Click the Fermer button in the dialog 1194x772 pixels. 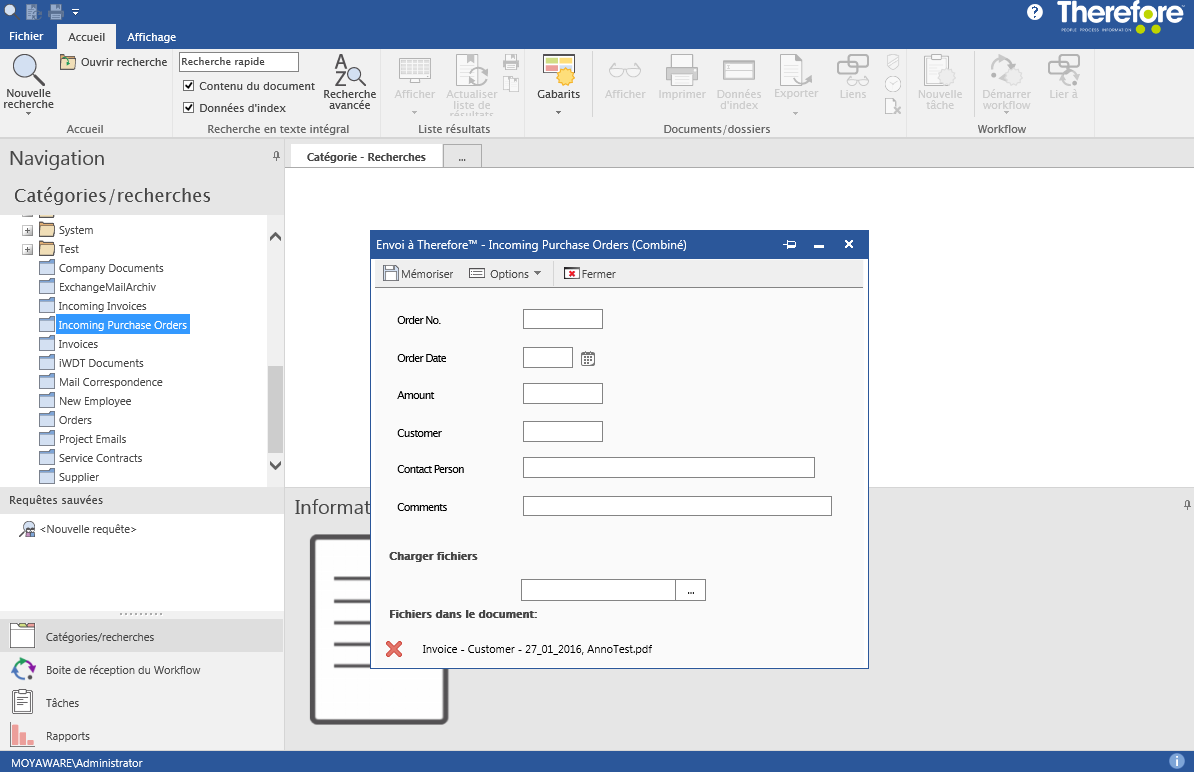(590, 272)
